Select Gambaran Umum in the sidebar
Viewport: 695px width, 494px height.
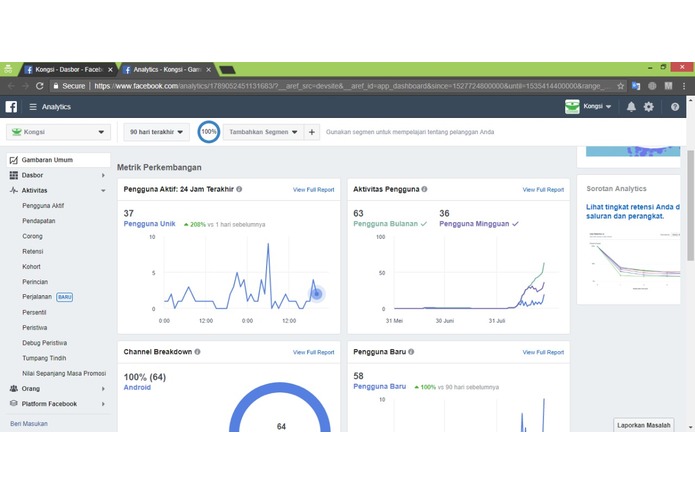pos(59,160)
